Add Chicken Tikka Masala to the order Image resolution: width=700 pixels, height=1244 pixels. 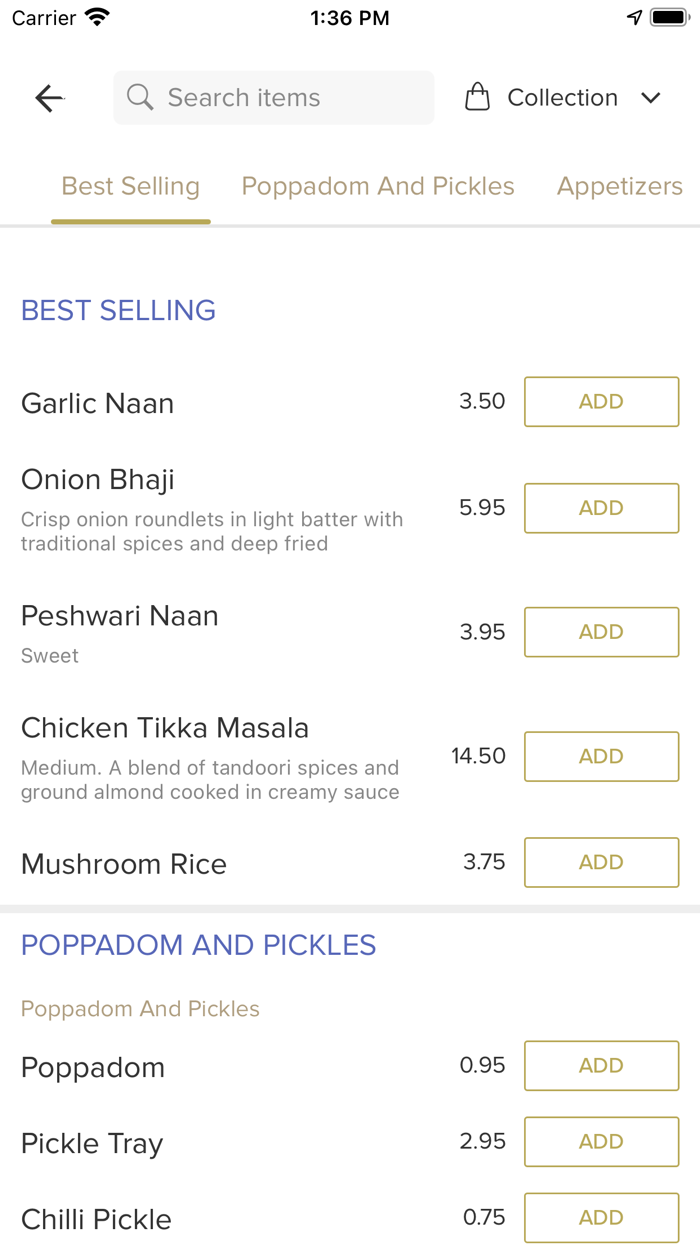coord(601,756)
